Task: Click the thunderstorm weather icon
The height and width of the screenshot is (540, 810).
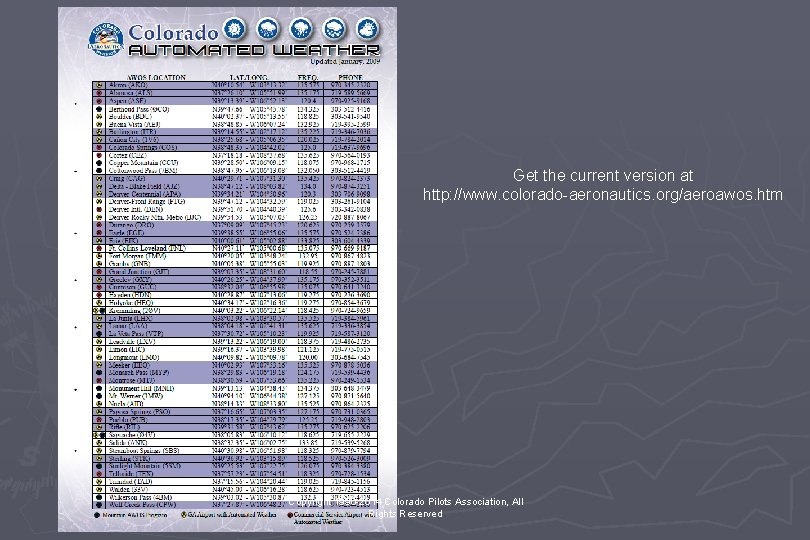Action: [301, 28]
